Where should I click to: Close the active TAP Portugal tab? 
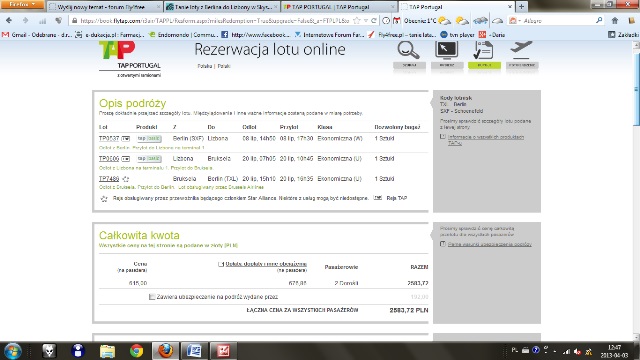pos(510,7)
